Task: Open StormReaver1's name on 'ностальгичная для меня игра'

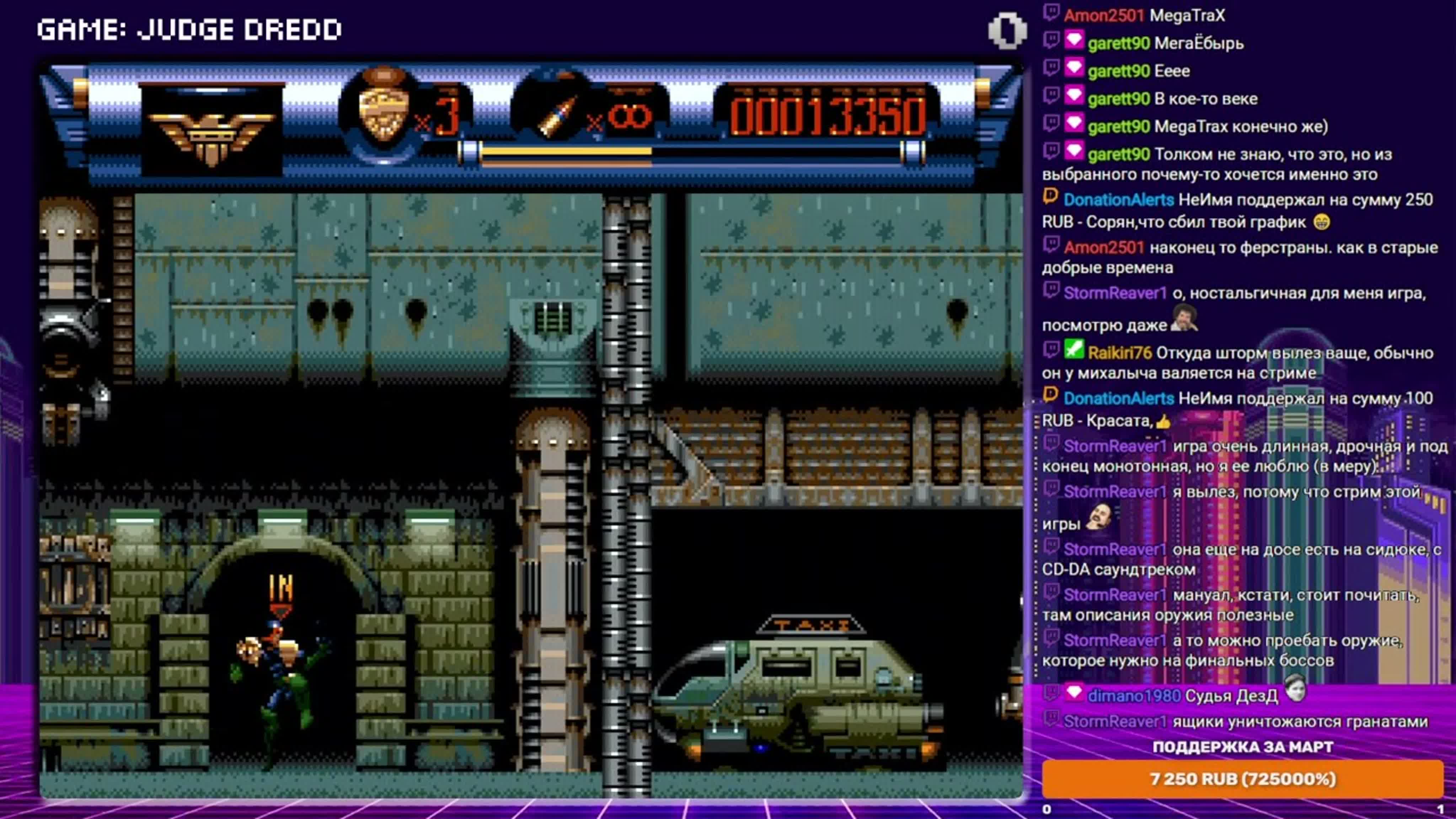Action: click(1115, 293)
